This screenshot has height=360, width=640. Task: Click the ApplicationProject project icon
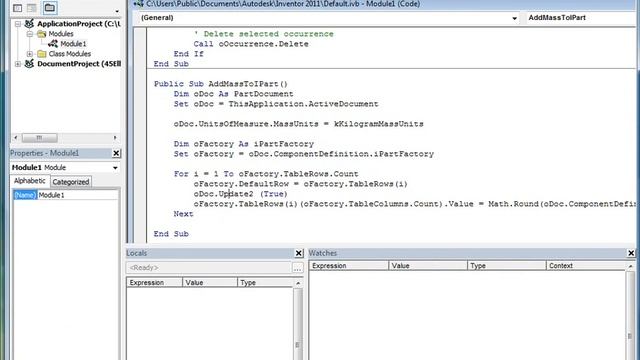pyautogui.click(x=29, y=24)
